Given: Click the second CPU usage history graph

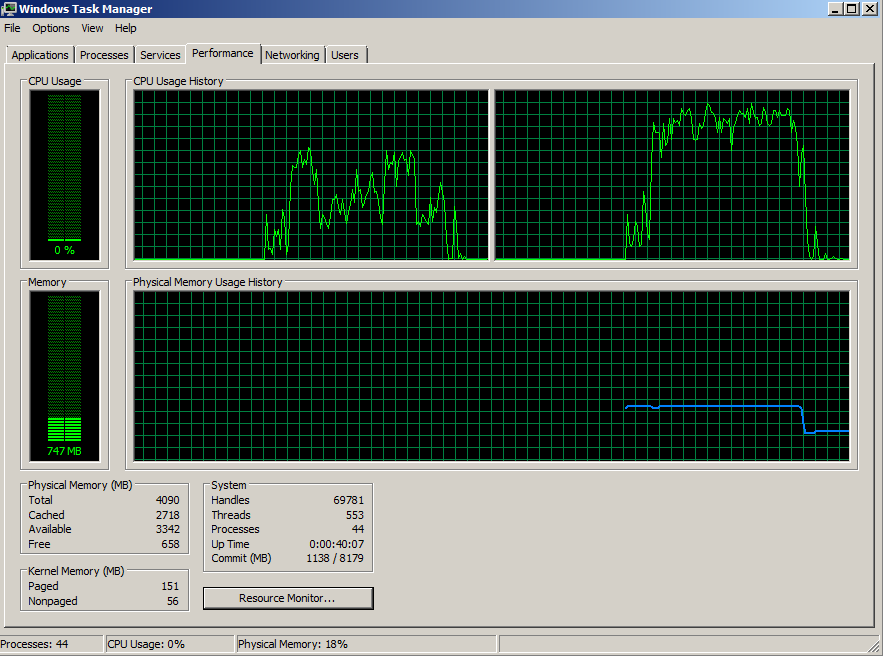Looking at the screenshot, I should (672, 175).
